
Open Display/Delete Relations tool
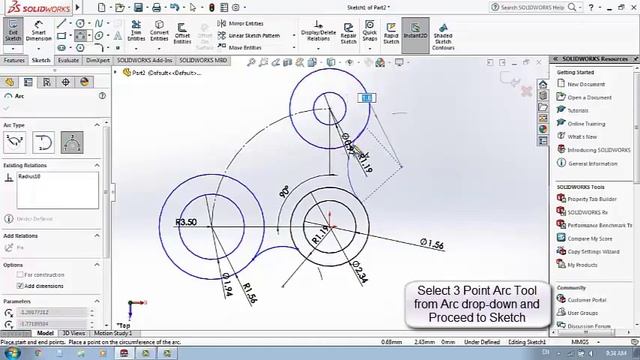pyautogui.click(x=318, y=31)
